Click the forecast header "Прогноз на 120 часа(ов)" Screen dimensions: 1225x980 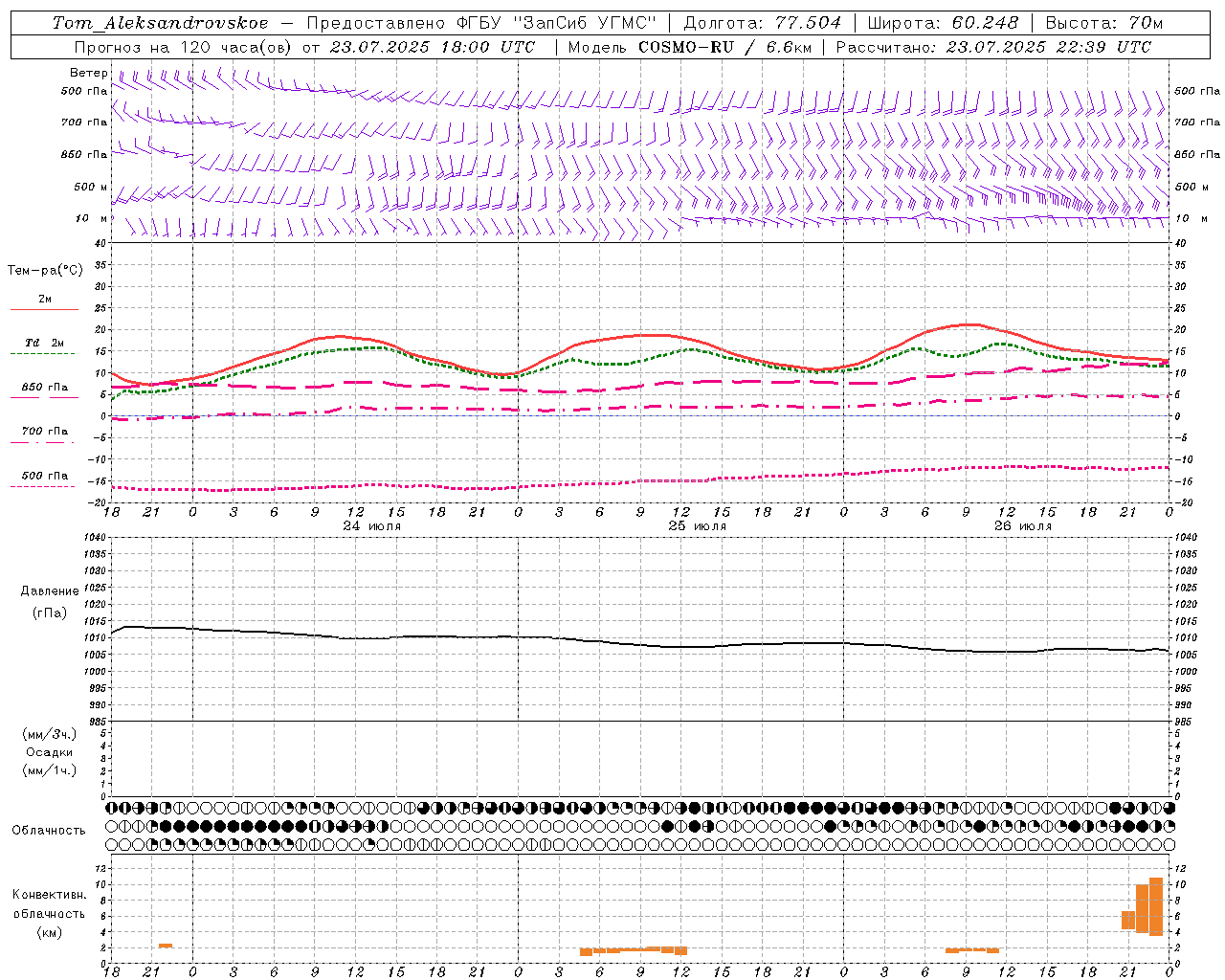click(x=183, y=47)
